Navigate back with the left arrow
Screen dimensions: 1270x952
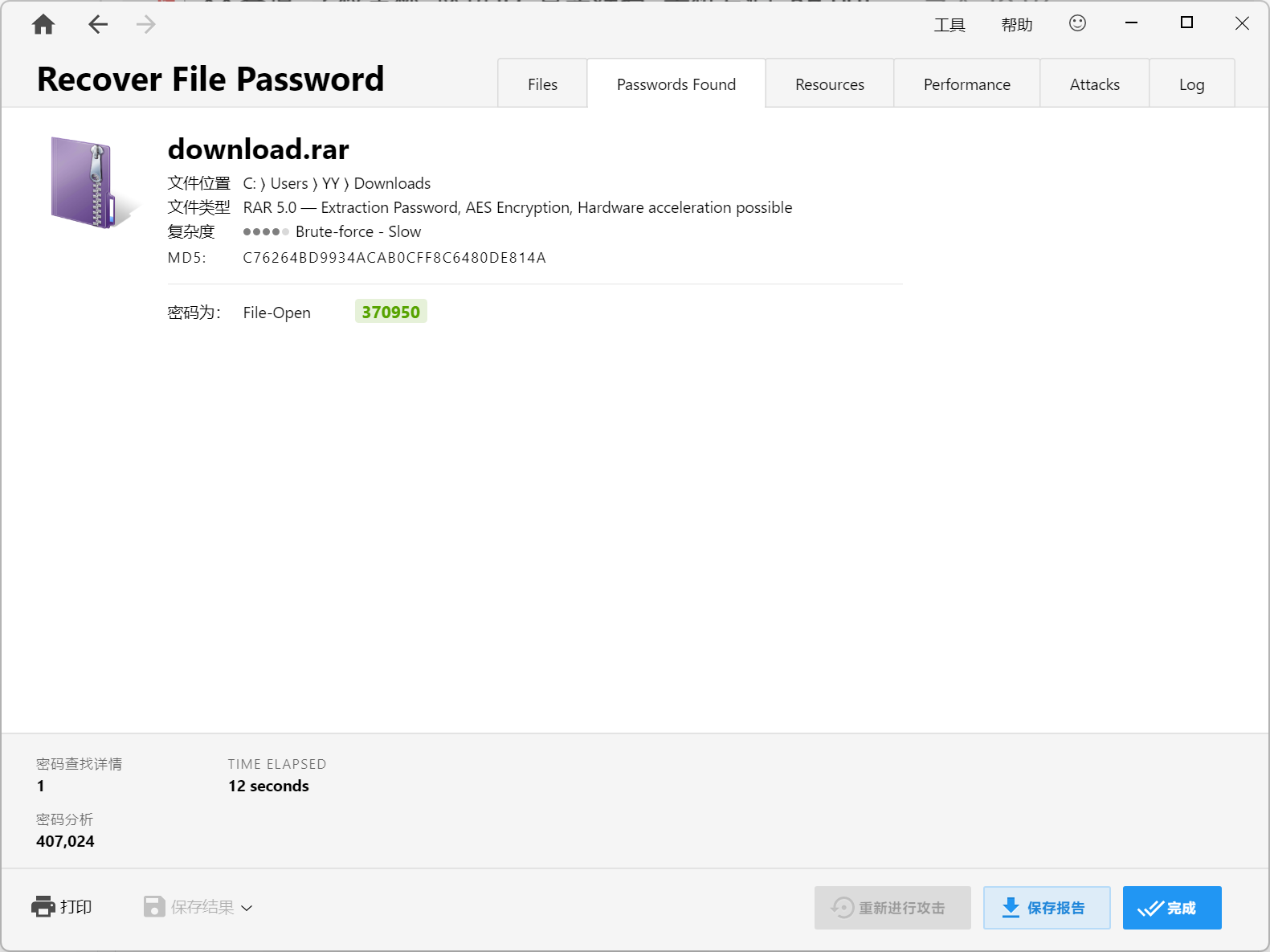click(x=98, y=24)
